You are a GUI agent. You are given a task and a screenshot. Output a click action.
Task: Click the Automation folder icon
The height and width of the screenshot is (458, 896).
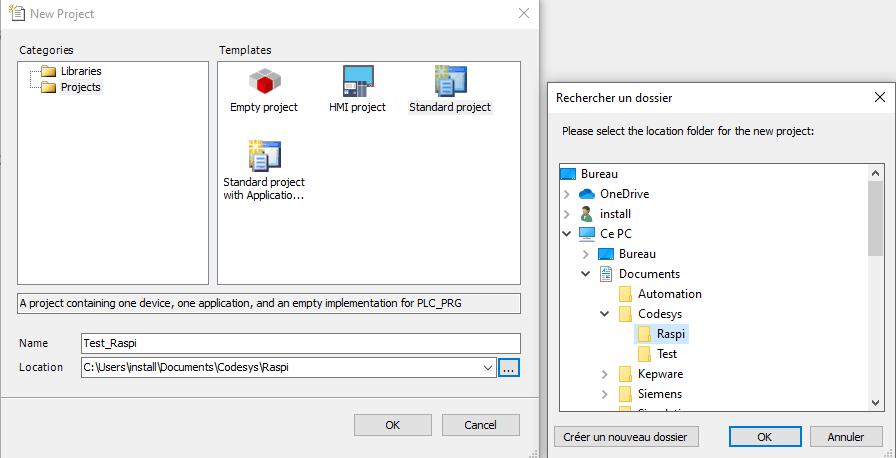(x=625, y=294)
